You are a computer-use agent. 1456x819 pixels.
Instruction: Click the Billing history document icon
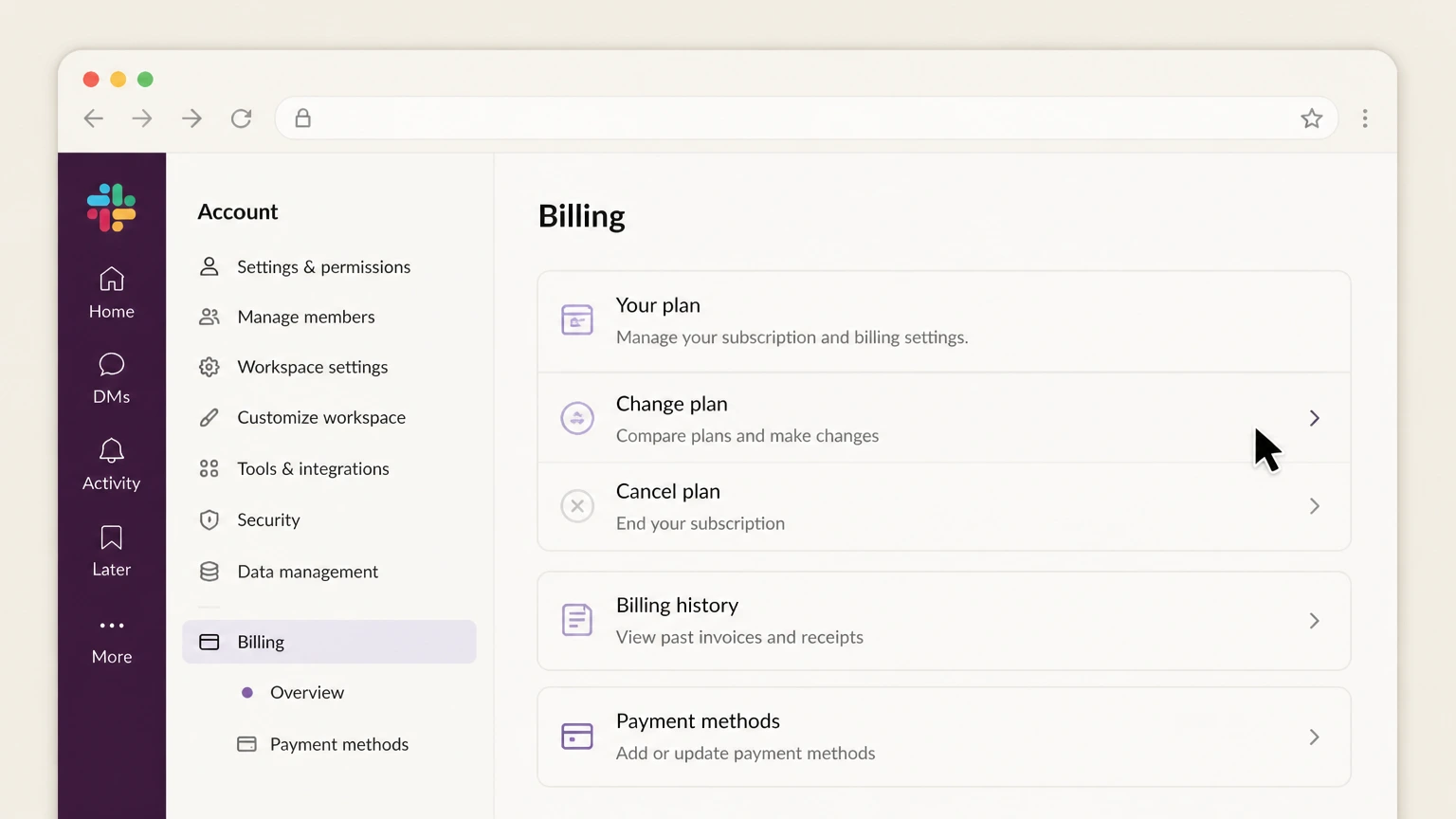point(577,620)
